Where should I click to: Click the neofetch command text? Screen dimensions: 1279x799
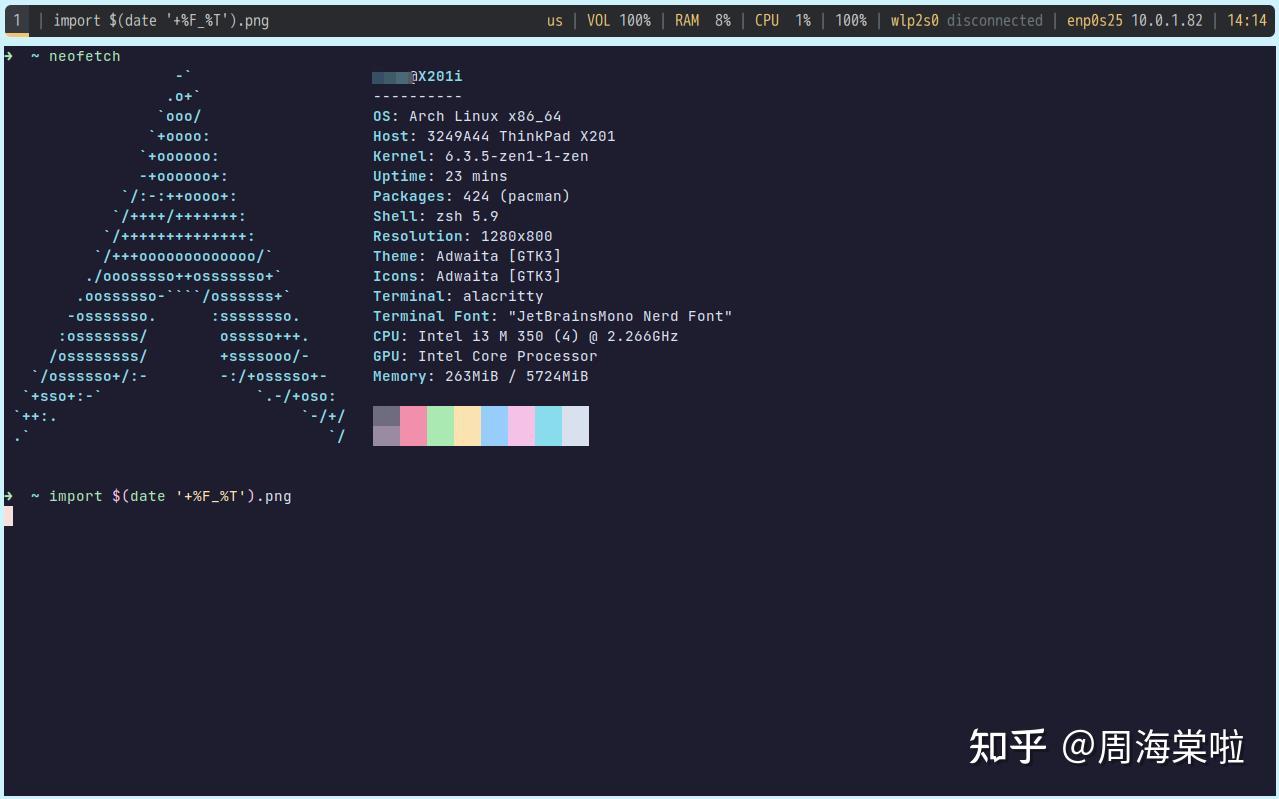coord(83,57)
